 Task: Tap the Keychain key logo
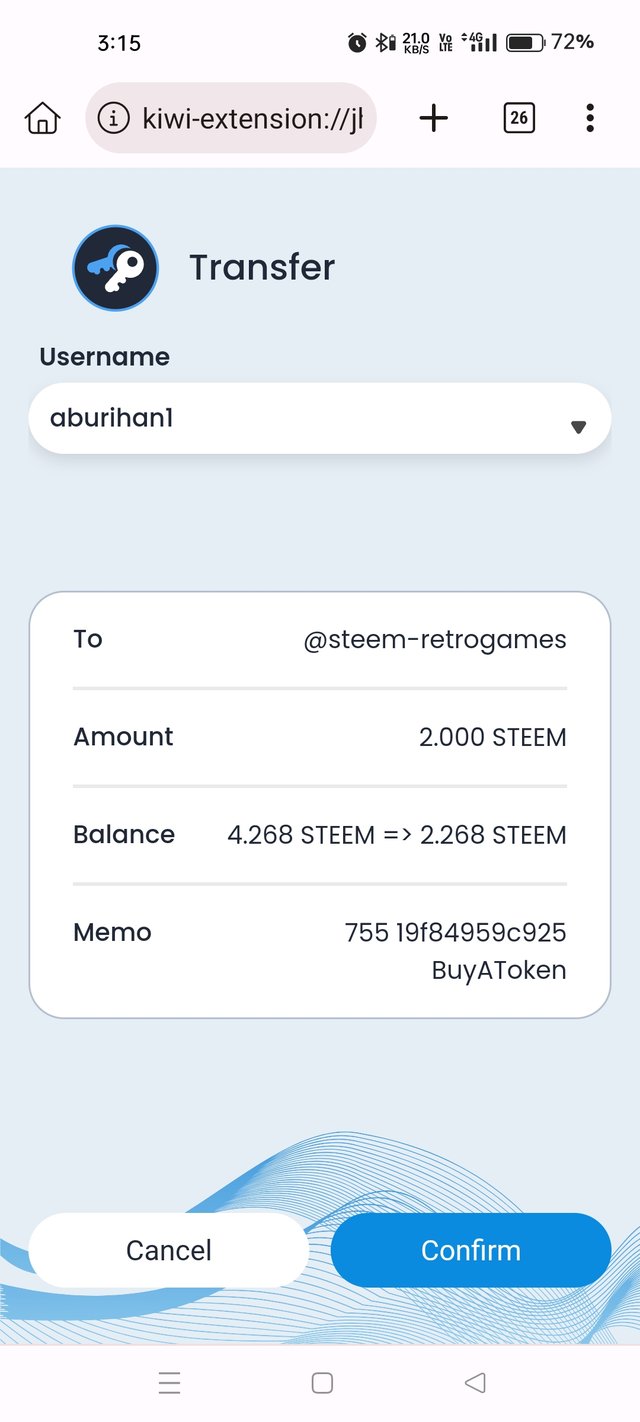(x=115, y=267)
